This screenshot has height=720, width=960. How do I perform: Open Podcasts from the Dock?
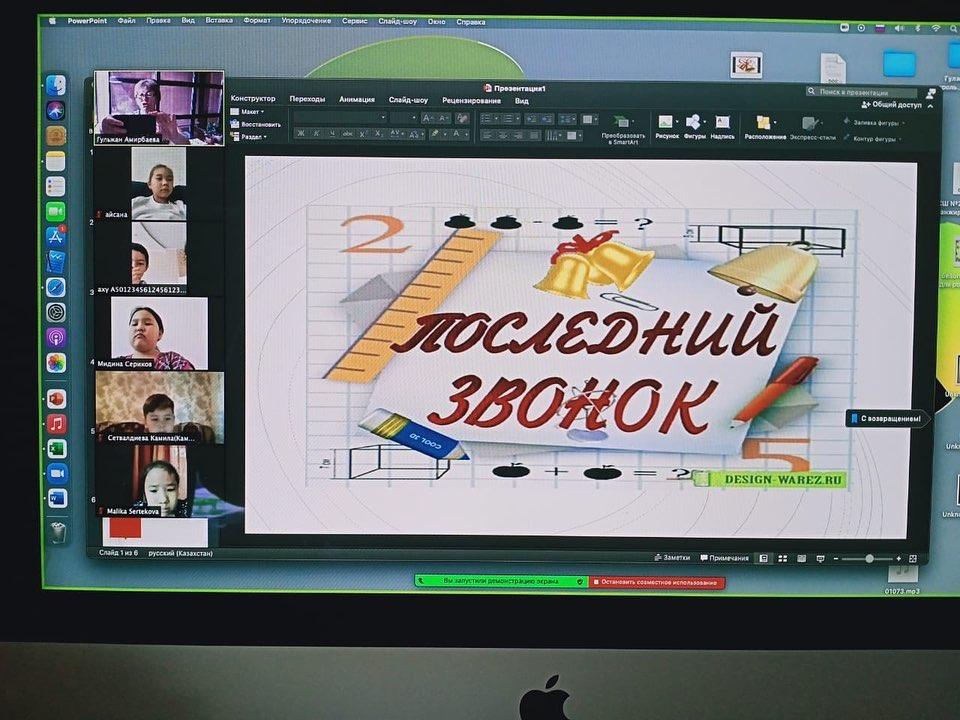tap(56, 337)
